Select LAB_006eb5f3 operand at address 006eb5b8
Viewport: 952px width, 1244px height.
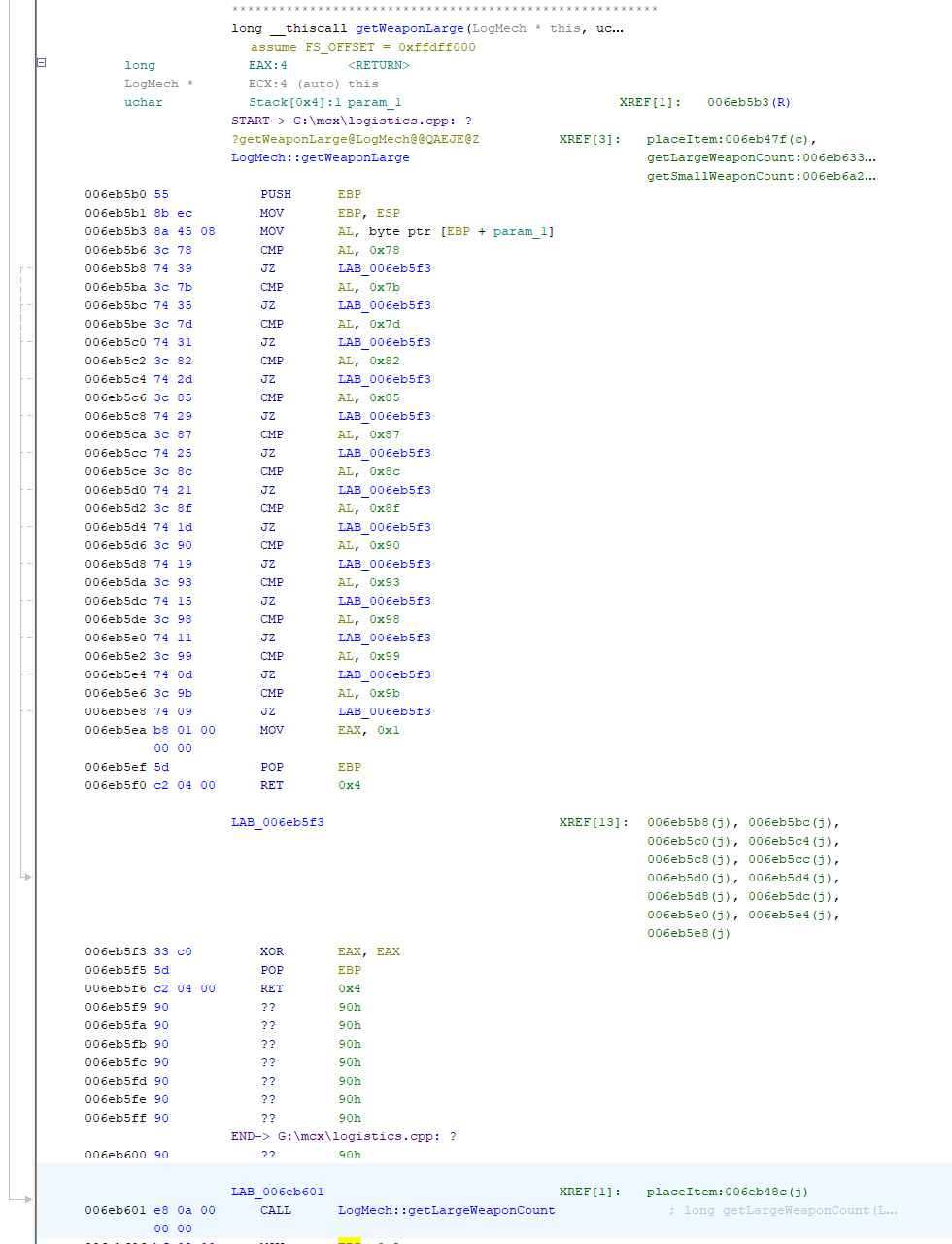point(385,268)
